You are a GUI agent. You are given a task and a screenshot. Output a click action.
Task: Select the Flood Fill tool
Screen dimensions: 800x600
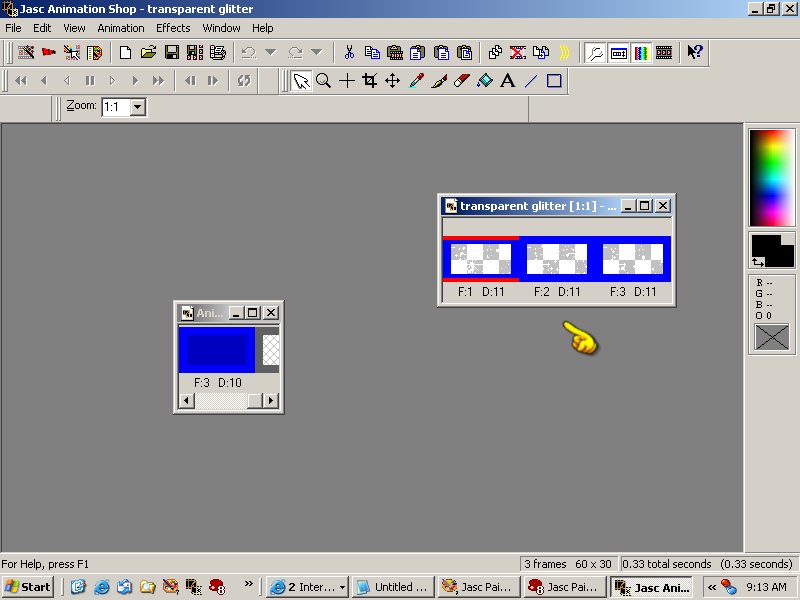pos(485,81)
